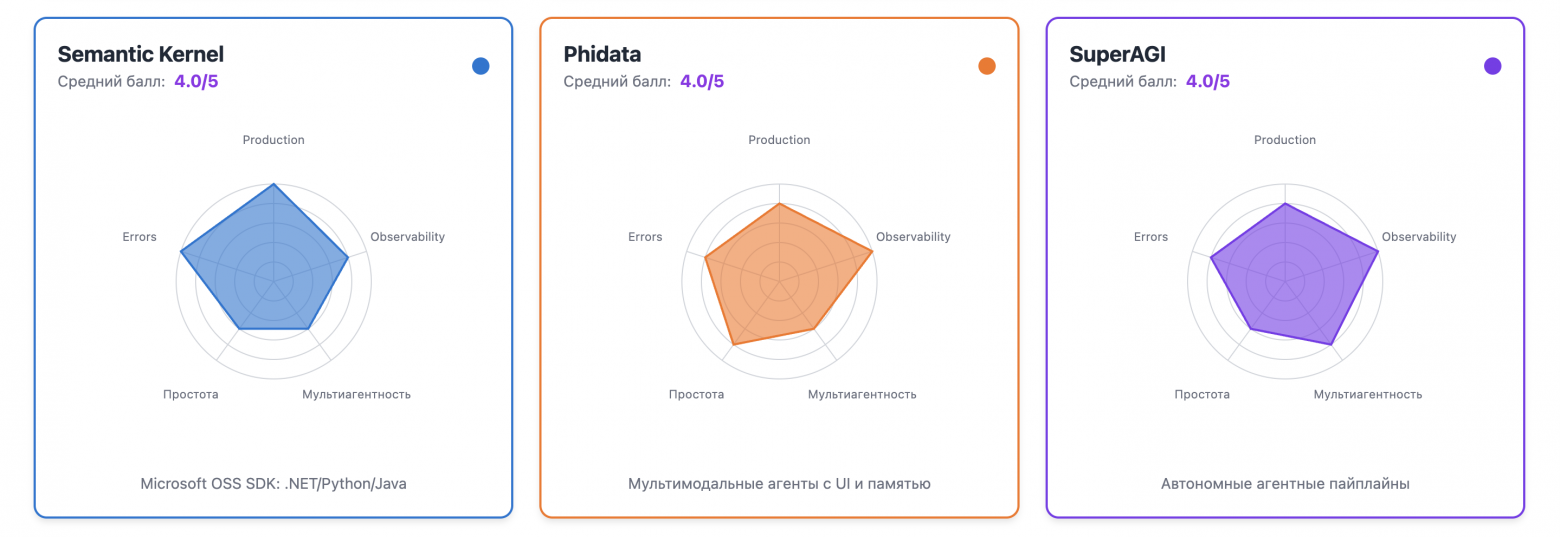The height and width of the screenshot is (537, 1560).
Task: Select the Observability axis label in Phidata chart
Action: click(913, 237)
